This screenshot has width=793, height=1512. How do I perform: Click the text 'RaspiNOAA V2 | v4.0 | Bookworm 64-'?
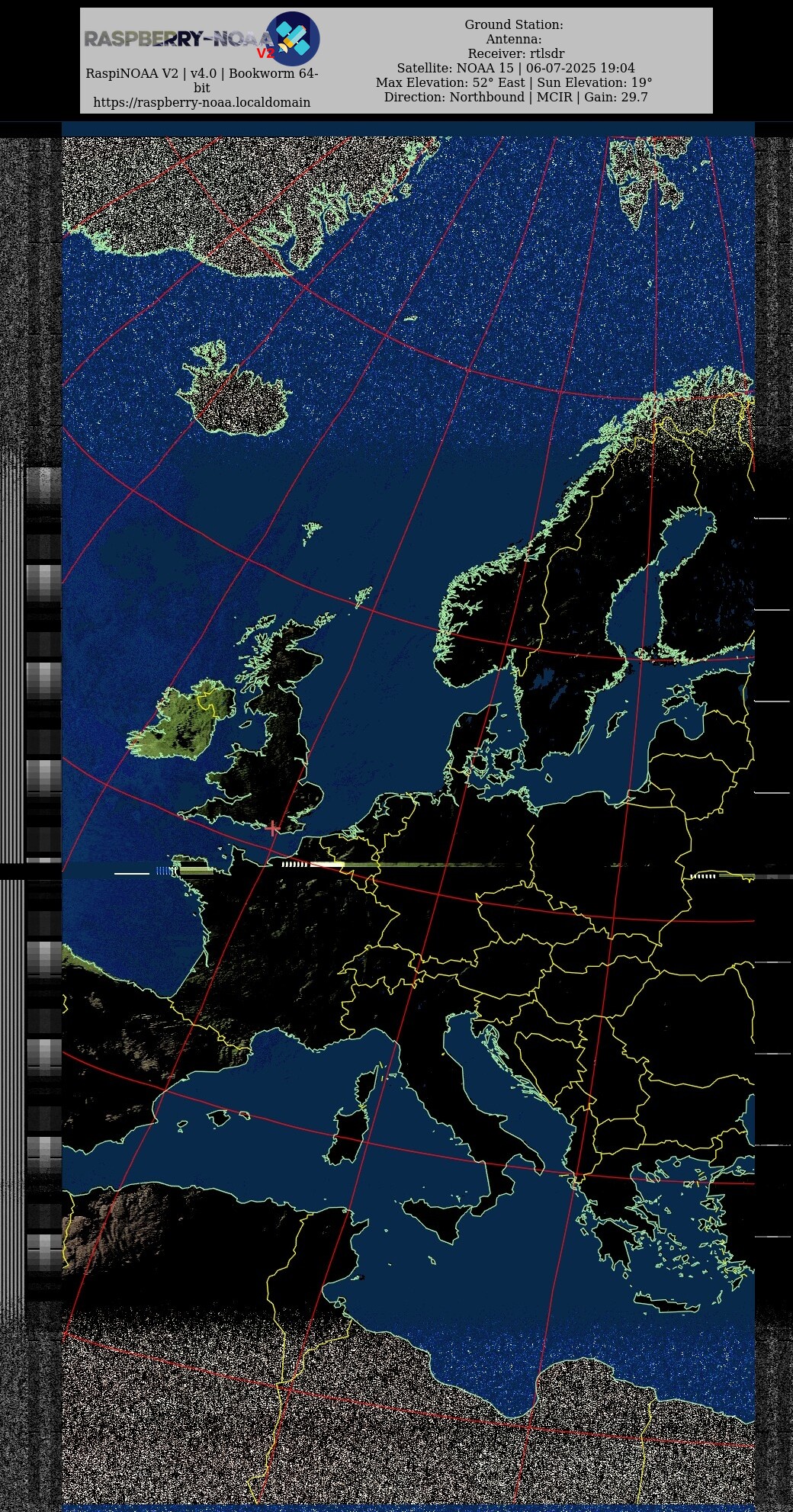[201, 73]
